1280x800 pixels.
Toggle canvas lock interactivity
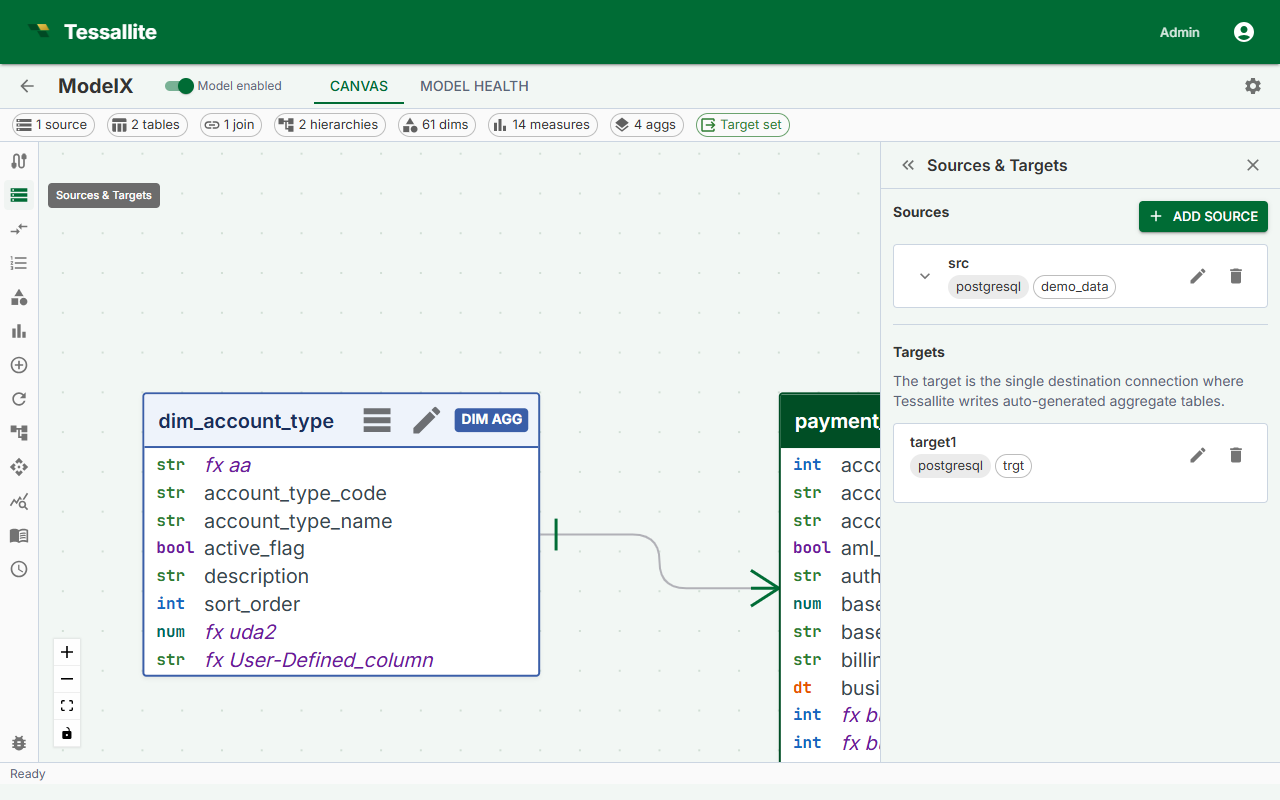tap(67, 733)
